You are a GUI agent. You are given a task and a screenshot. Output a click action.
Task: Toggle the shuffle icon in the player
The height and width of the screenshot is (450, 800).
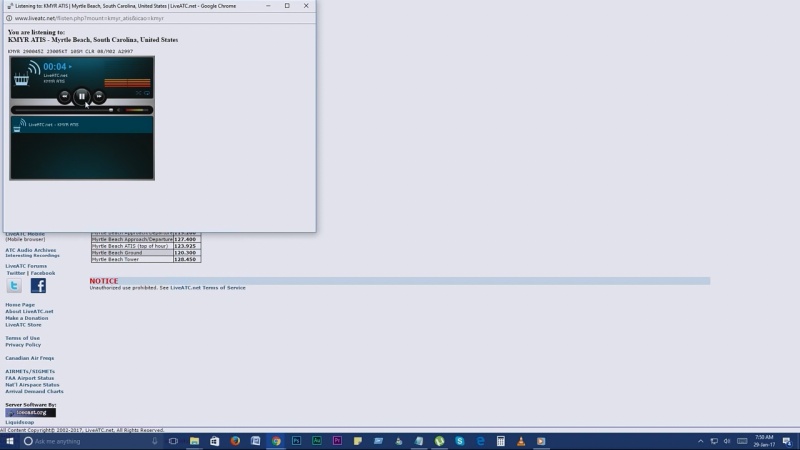coord(138,93)
